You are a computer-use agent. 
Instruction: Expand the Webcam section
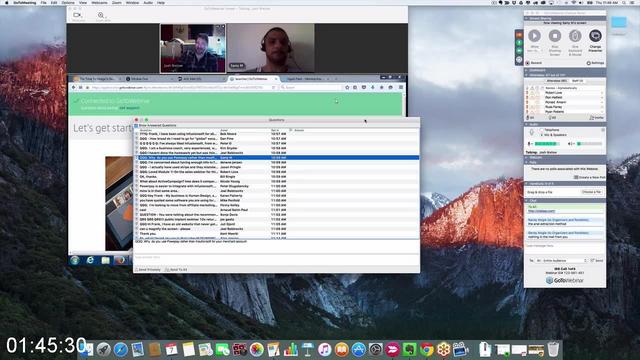527,158
